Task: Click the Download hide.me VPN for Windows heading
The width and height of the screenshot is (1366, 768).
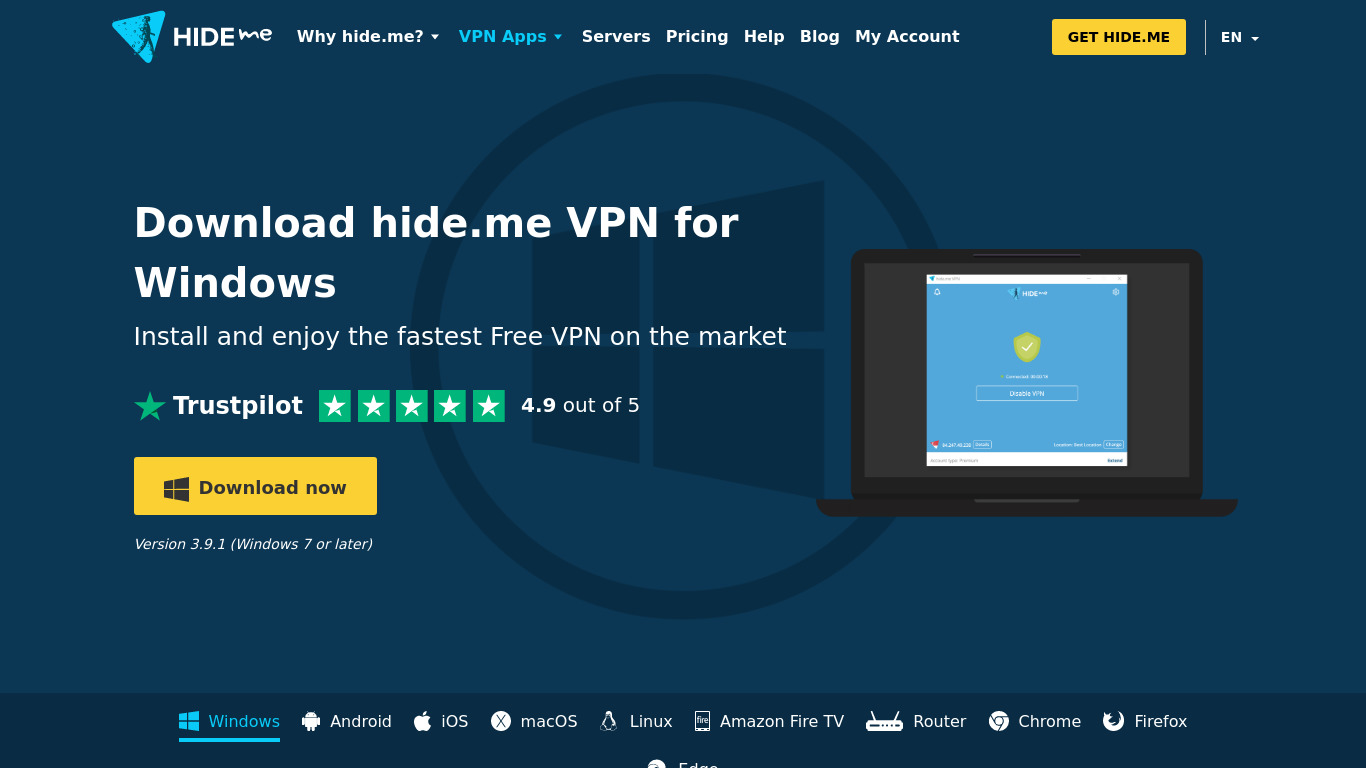Action: coord(436,253)
